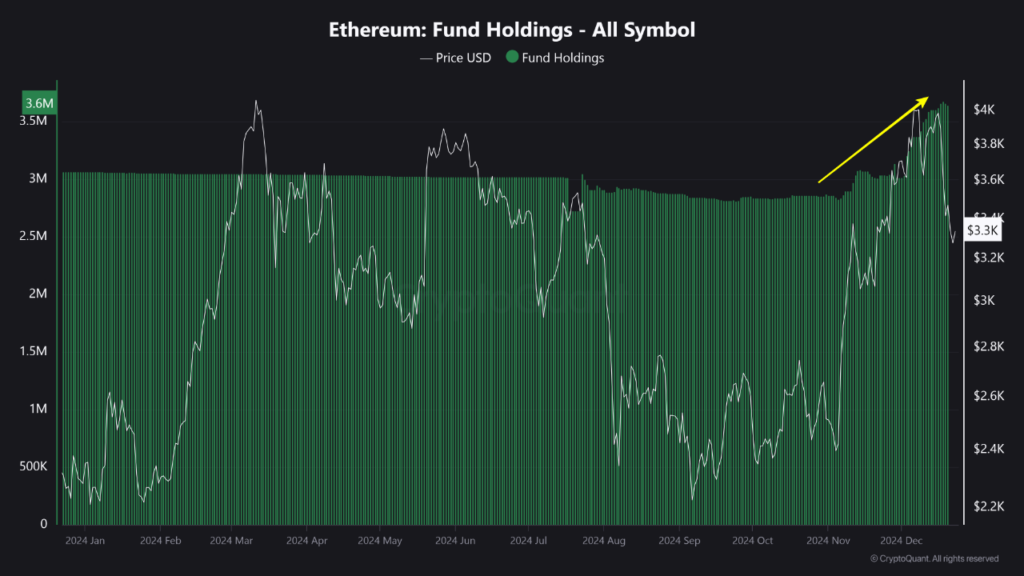Click the chart title Ethereum: Fund Holdings
The image size is (1024, 576).
tap(512, 30)
